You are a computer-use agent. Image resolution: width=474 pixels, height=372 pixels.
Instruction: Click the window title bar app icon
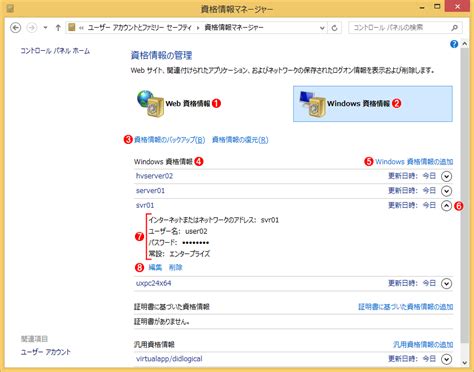(10, 8)
